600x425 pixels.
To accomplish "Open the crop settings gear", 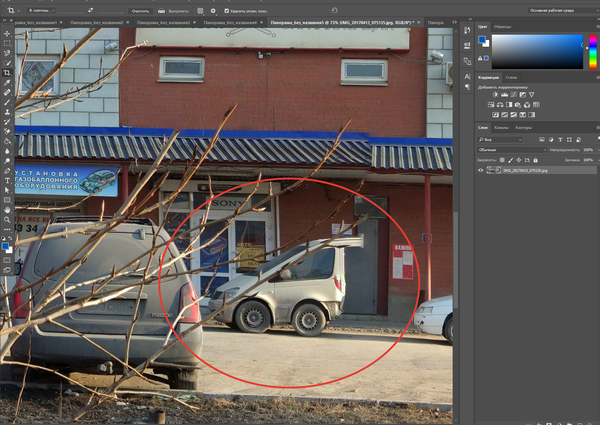I will 212,10.
